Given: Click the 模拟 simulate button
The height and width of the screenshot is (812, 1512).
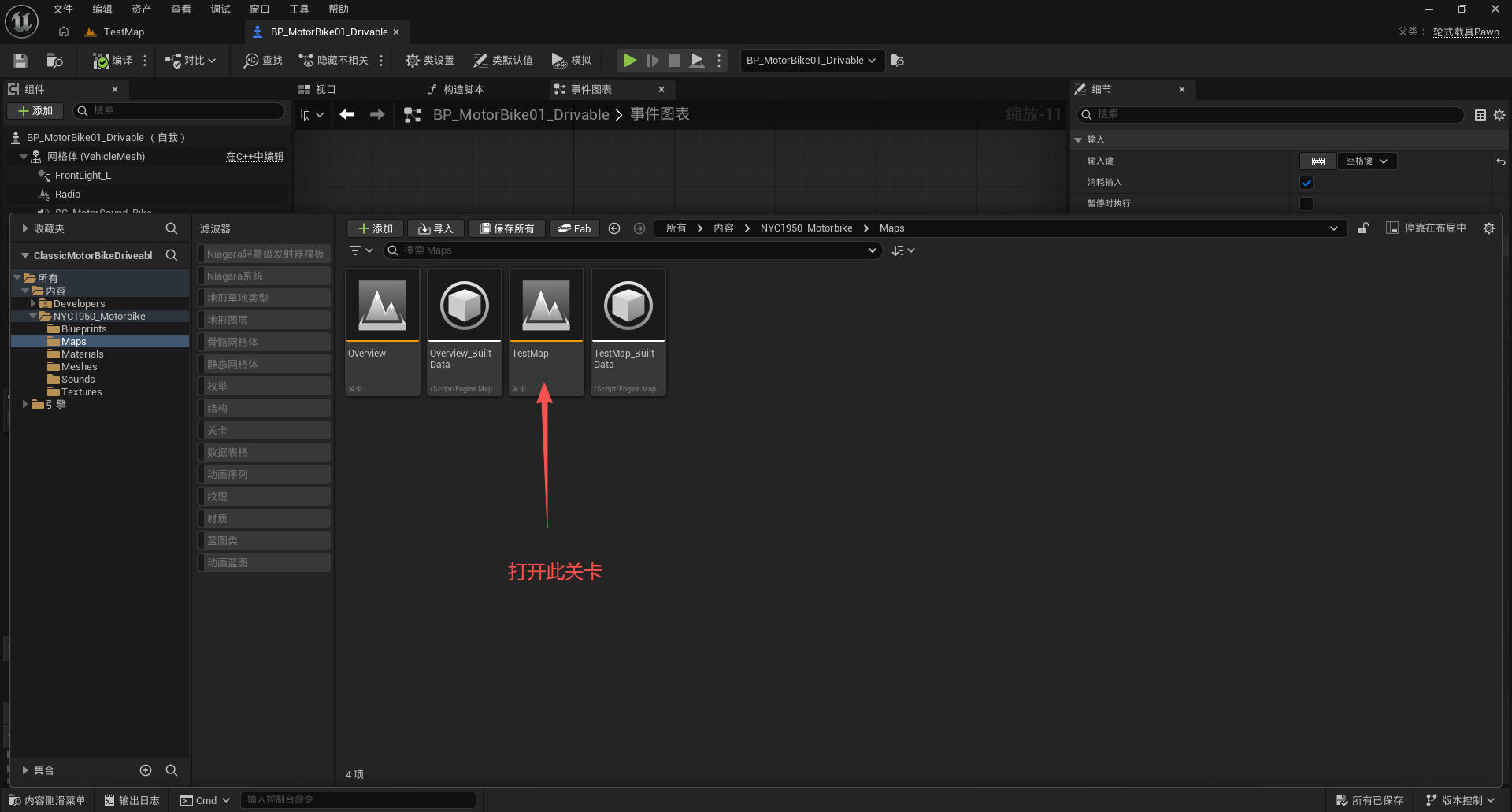Looking at the screenshot, I should point(572,61).
